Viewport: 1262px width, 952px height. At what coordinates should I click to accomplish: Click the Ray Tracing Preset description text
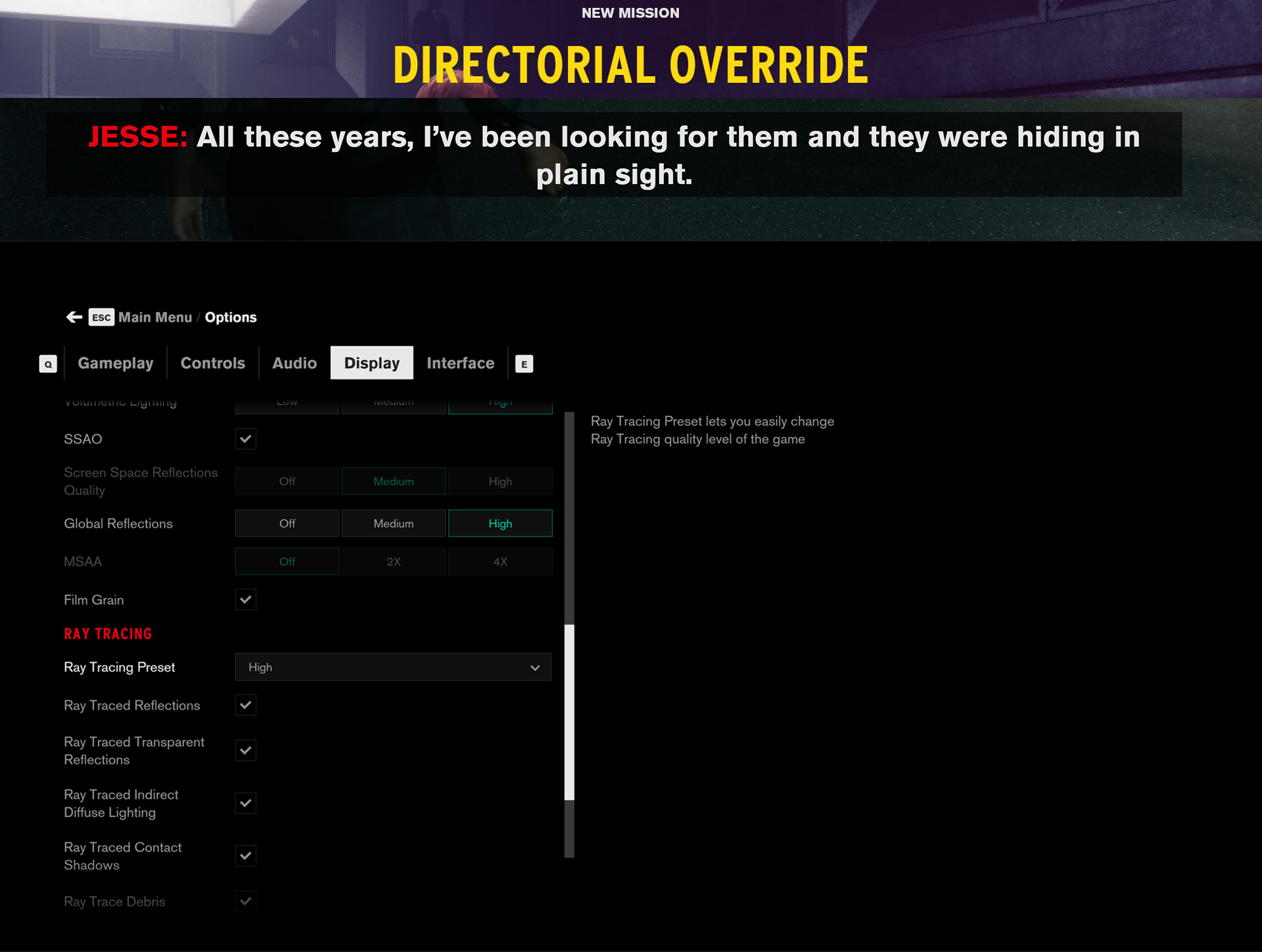coord(713,430)
